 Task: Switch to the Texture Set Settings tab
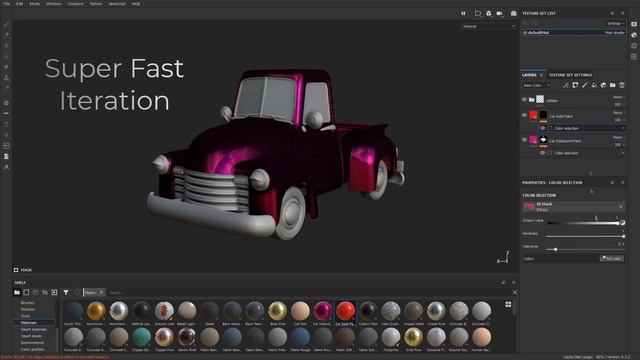click(570, 75)
